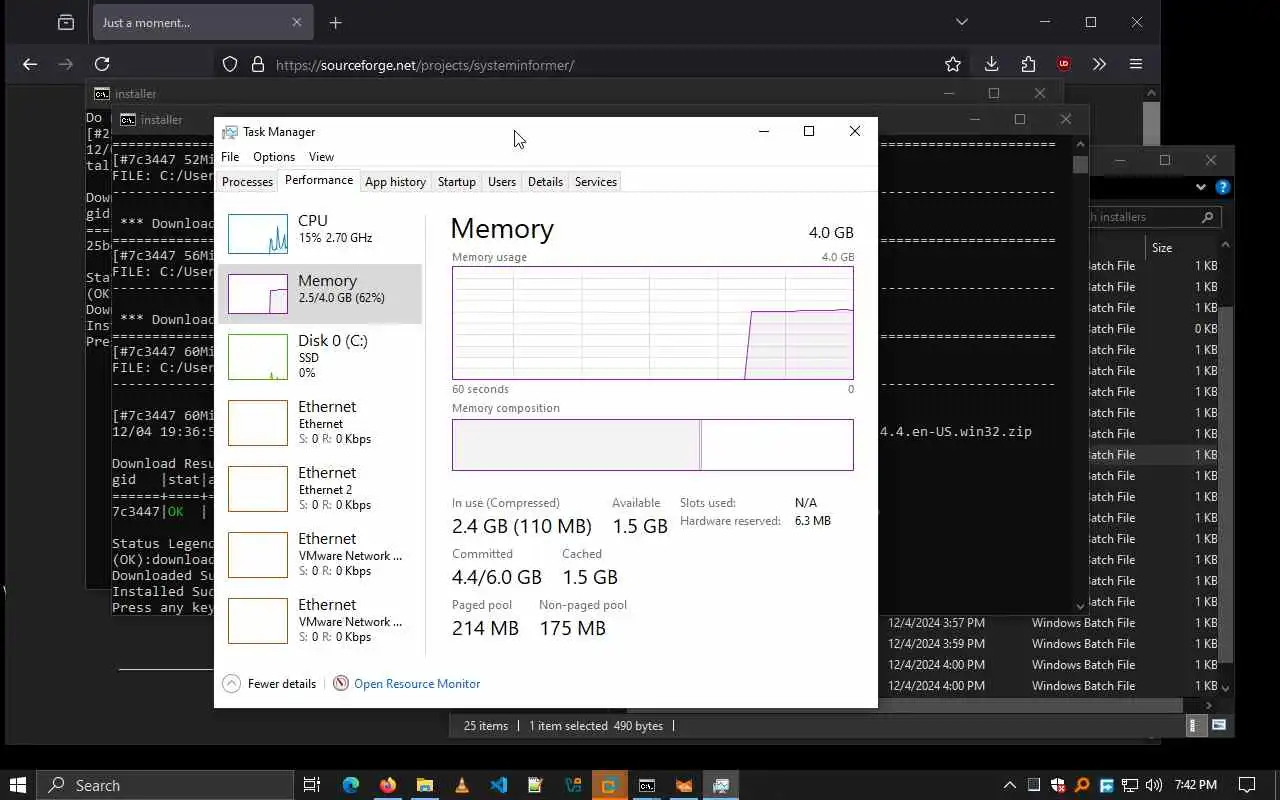Click the taskbar Search box
Viewport: 1280px width, 800px height.
[166, 785]
